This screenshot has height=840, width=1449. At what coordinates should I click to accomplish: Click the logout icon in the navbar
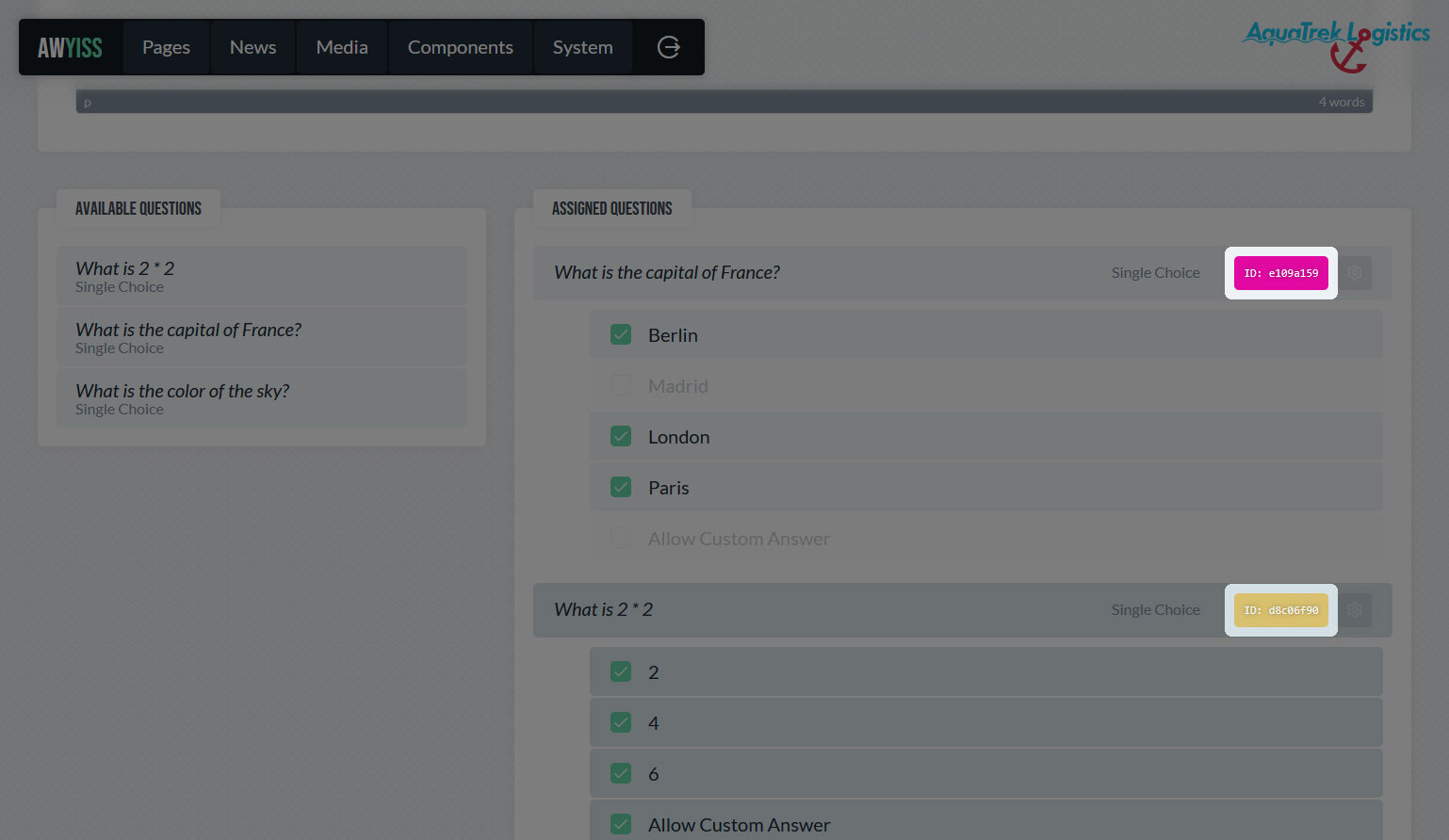click(x=668, y=47)
